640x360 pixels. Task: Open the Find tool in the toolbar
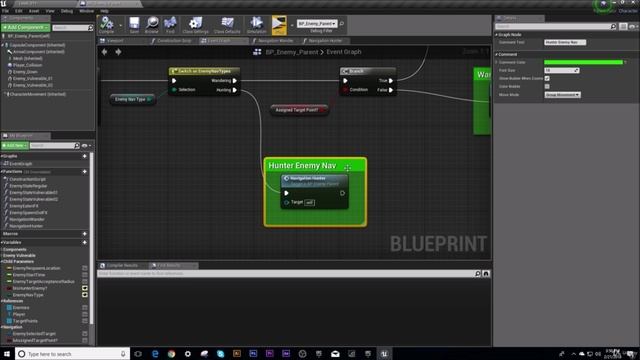pos(170,24)
